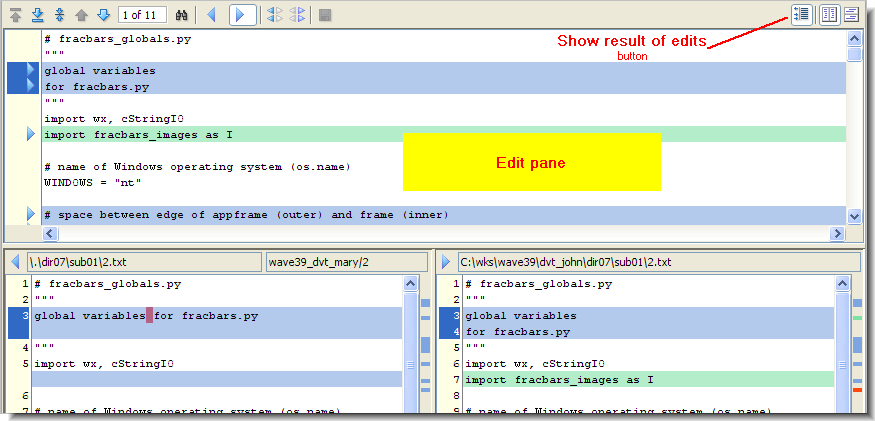Click the blue left-pointing triangle toolbar button

tap(211, 15)
